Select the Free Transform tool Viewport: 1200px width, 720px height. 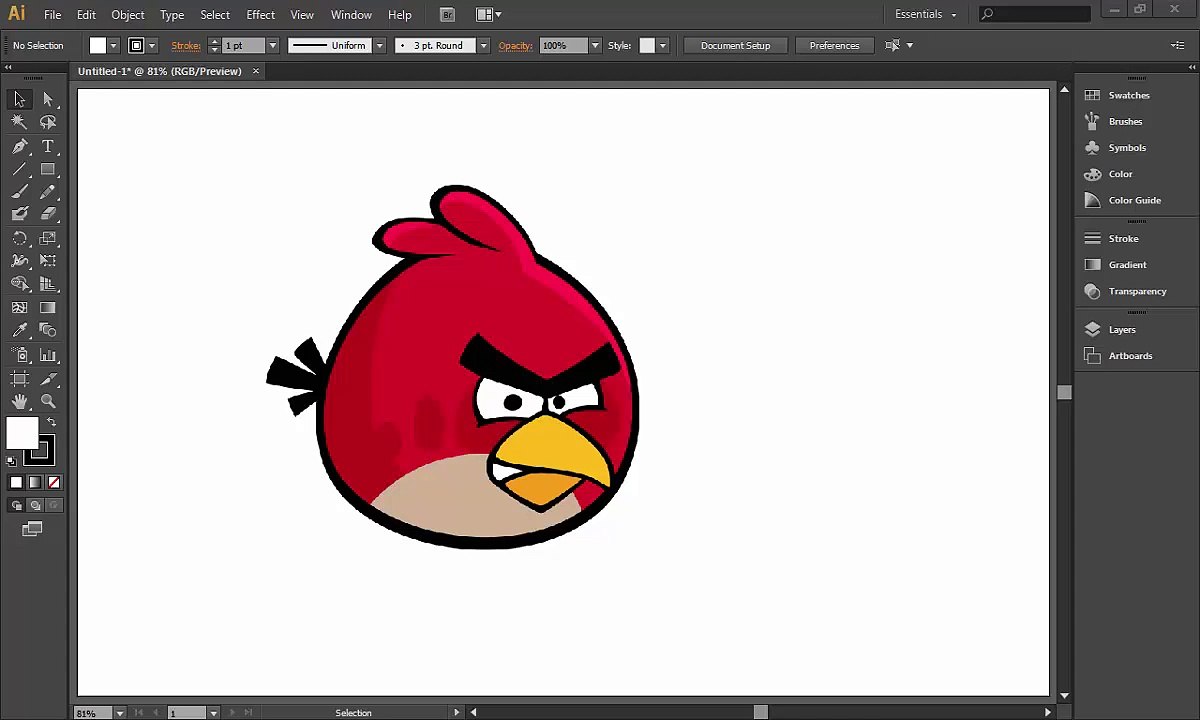(48, 261)
